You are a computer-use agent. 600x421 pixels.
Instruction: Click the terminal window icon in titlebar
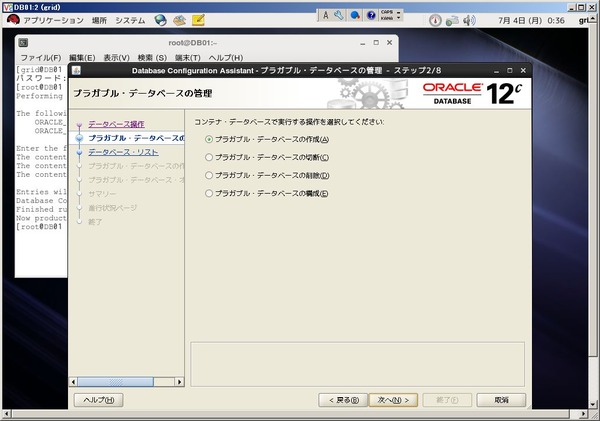[23, 43]
